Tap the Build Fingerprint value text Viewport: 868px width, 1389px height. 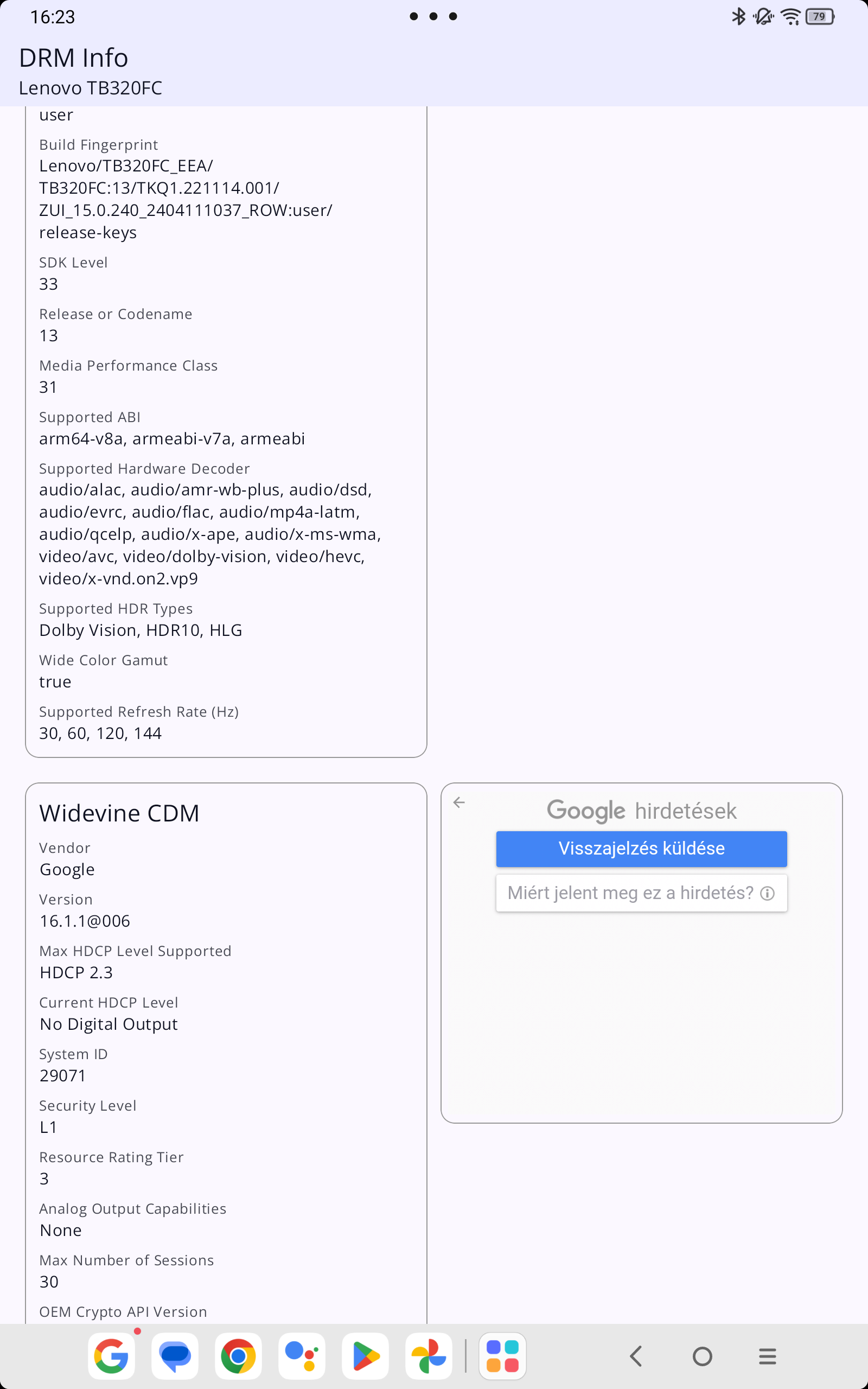186,199
